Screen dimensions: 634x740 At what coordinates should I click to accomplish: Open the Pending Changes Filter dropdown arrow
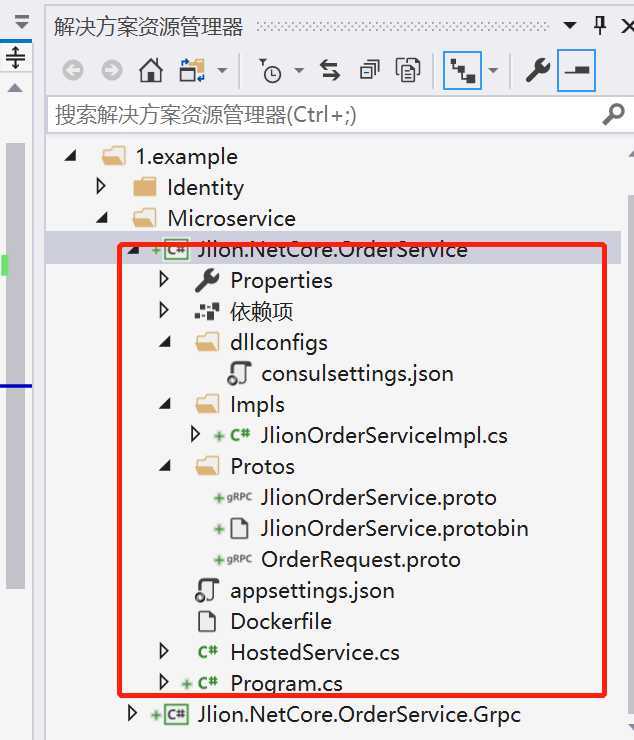click(299, 71)
